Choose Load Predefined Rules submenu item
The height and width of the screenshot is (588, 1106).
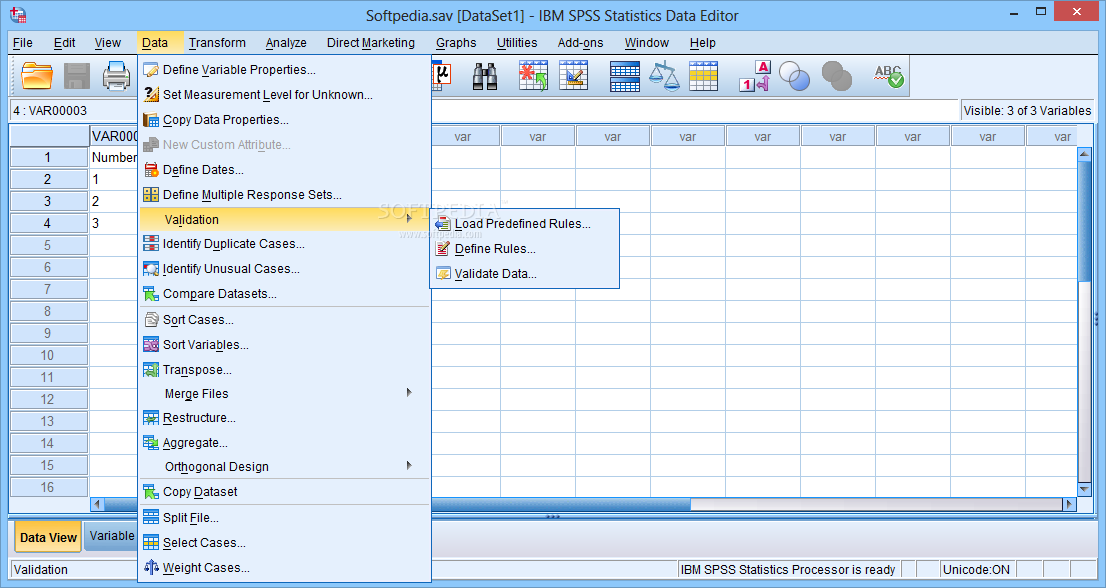point(524,224)
